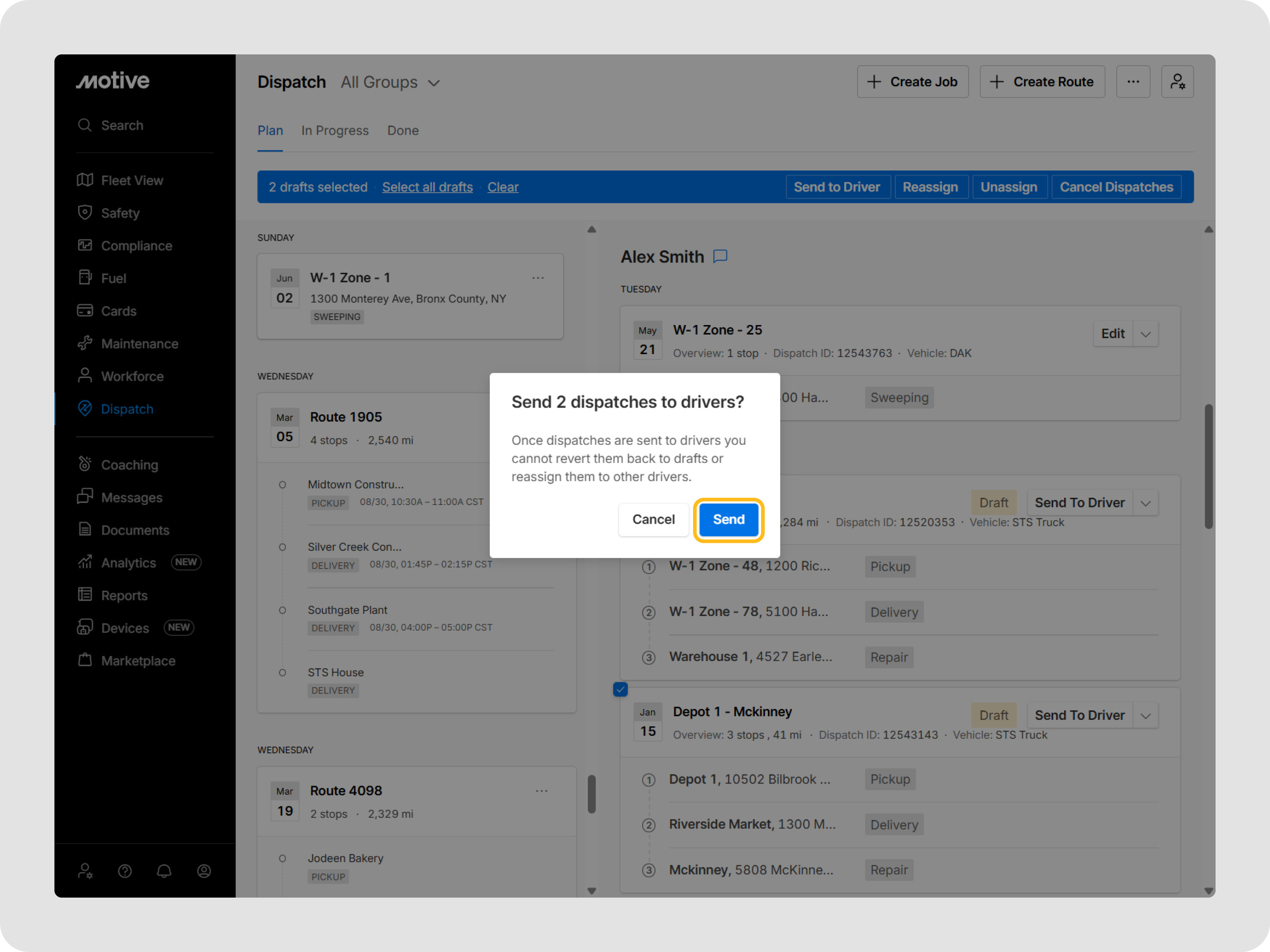Open the Search panel in the sidebar
This screenshot has width=1270, height=952.
pyautogui.click(x=122, y=125)
